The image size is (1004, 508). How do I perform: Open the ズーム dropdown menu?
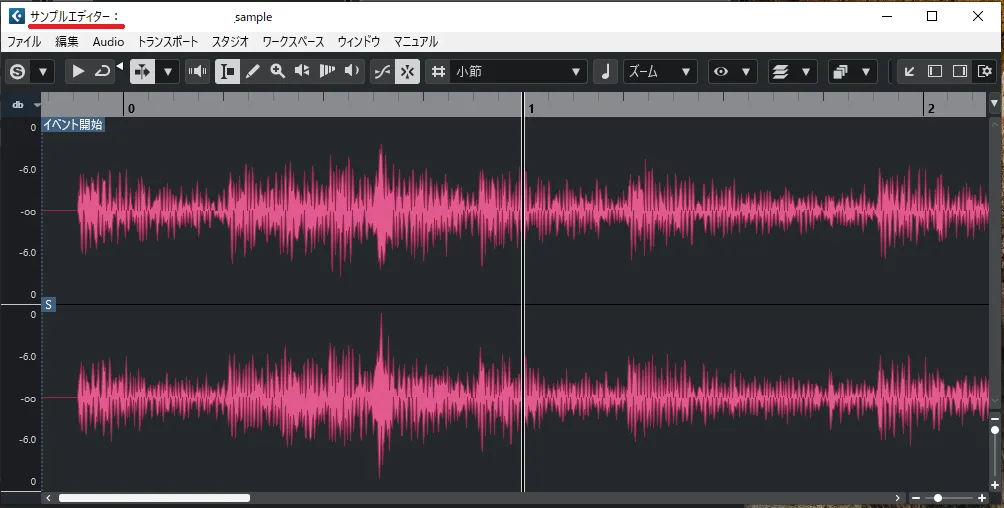(659, 71)
